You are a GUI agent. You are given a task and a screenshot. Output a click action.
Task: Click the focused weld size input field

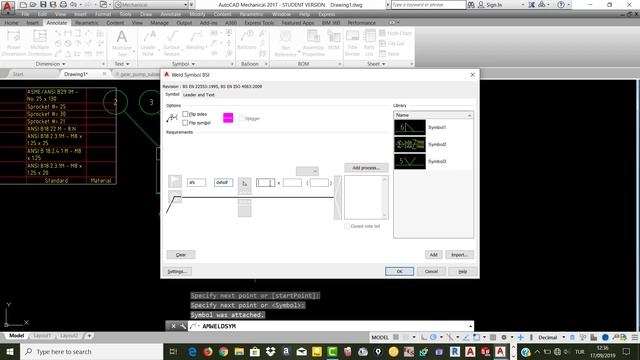266,183
